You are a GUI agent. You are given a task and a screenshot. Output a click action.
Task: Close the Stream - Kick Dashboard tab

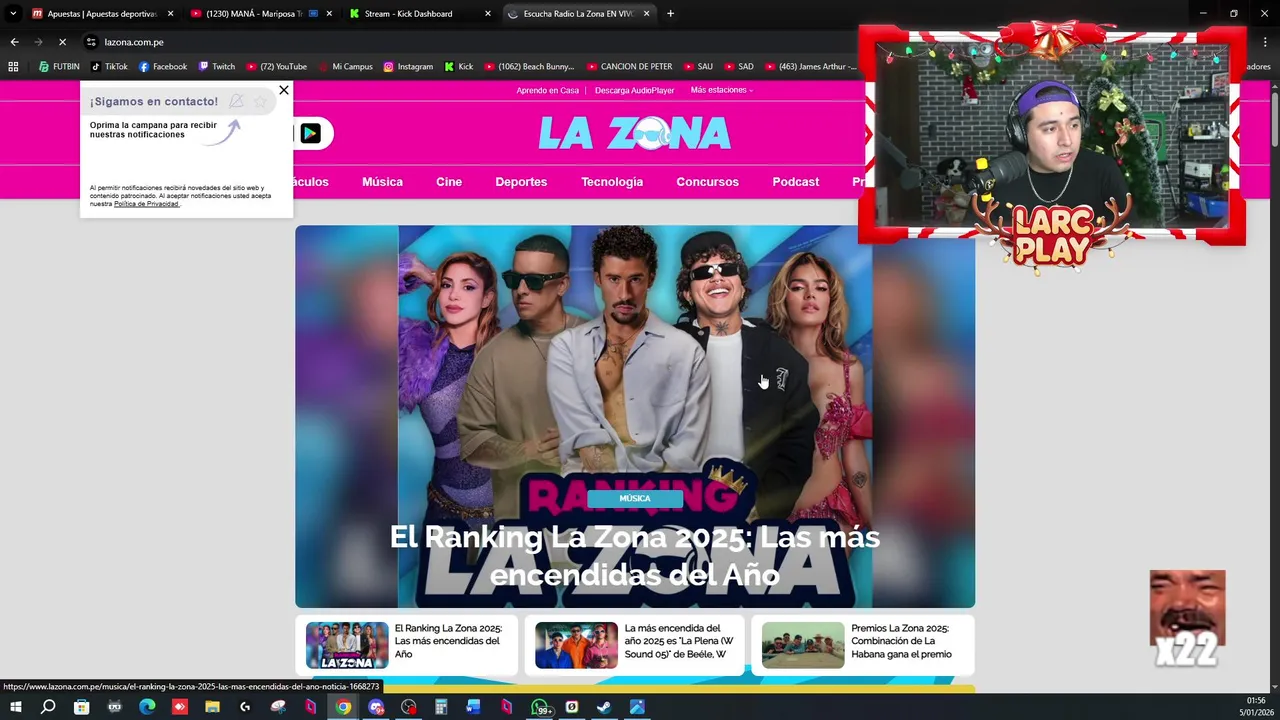point(488,14)
